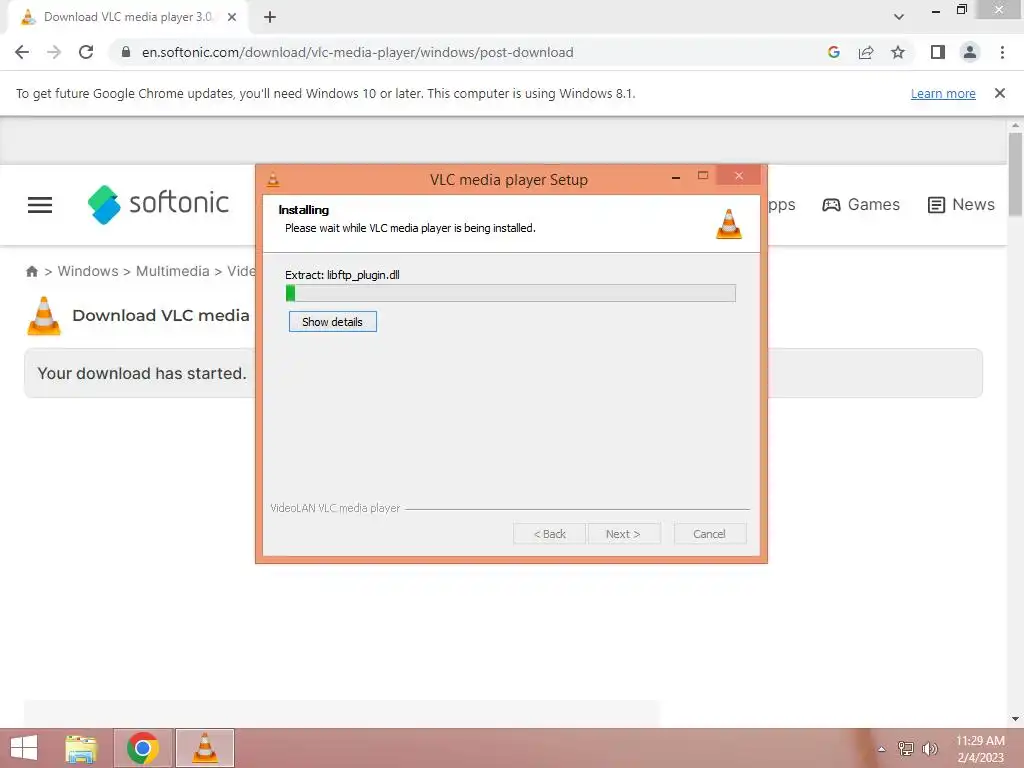Open Chrome side panel
Image resolution: width=1024 pixels, height=768 pixels.
point(938,52)
